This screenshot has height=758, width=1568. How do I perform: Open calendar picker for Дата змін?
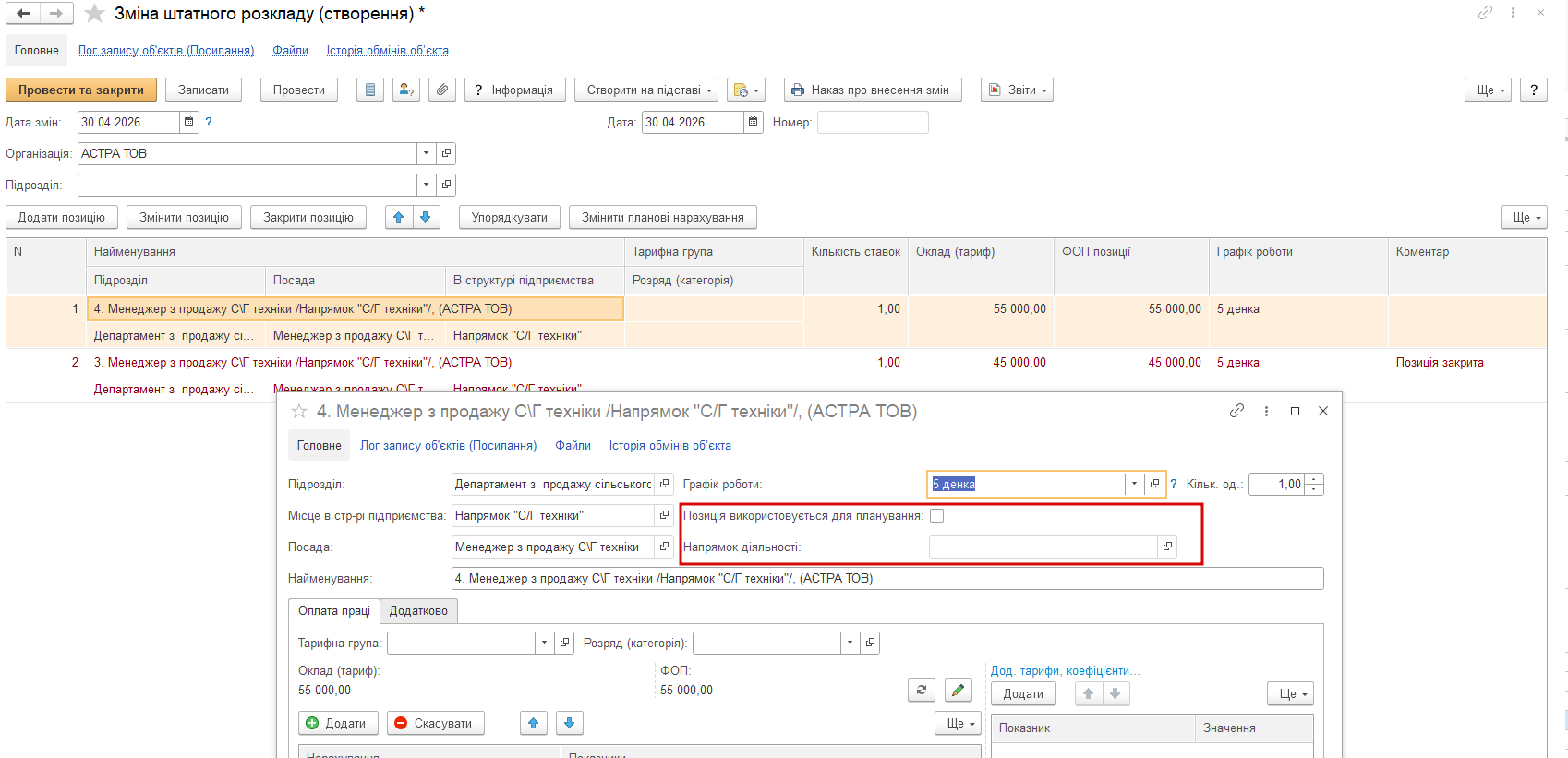click(x=189, y=122)
